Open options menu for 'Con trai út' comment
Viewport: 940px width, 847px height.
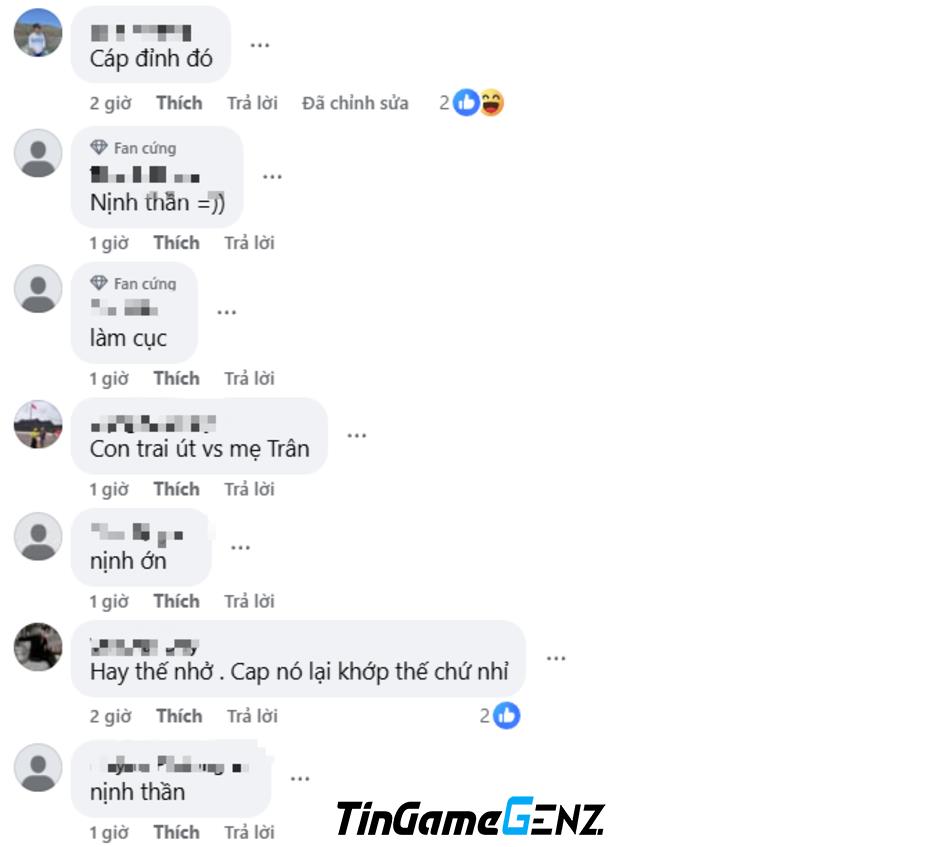tap(357, 436)
